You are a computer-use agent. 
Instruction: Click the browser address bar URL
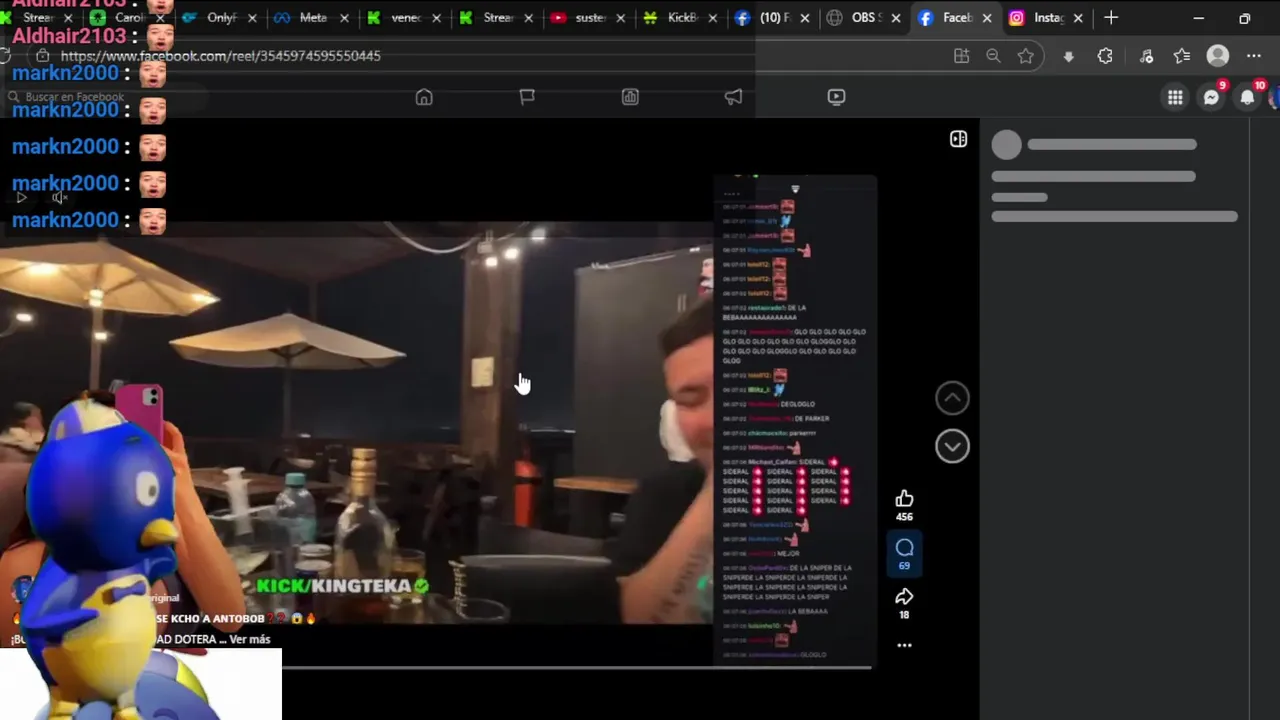pos(220,56)
